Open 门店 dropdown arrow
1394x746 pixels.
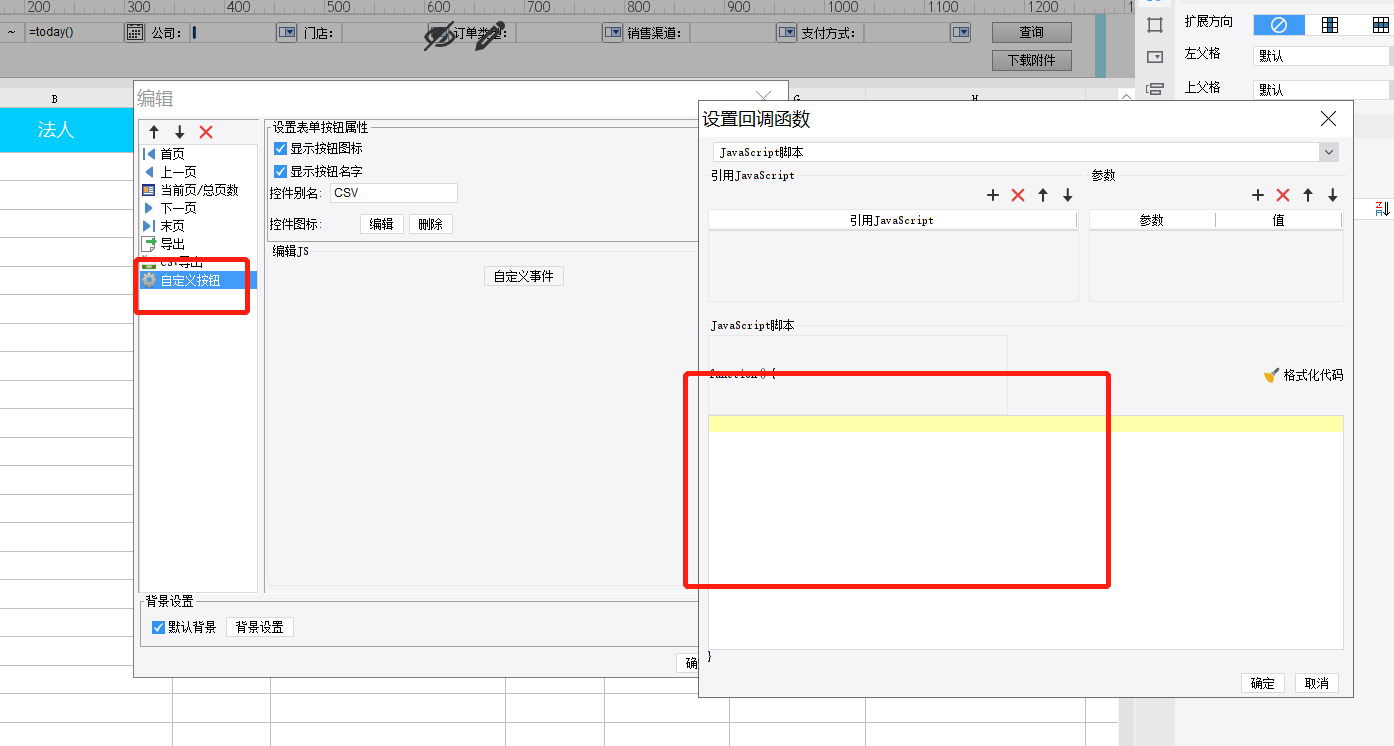[437, 33]
